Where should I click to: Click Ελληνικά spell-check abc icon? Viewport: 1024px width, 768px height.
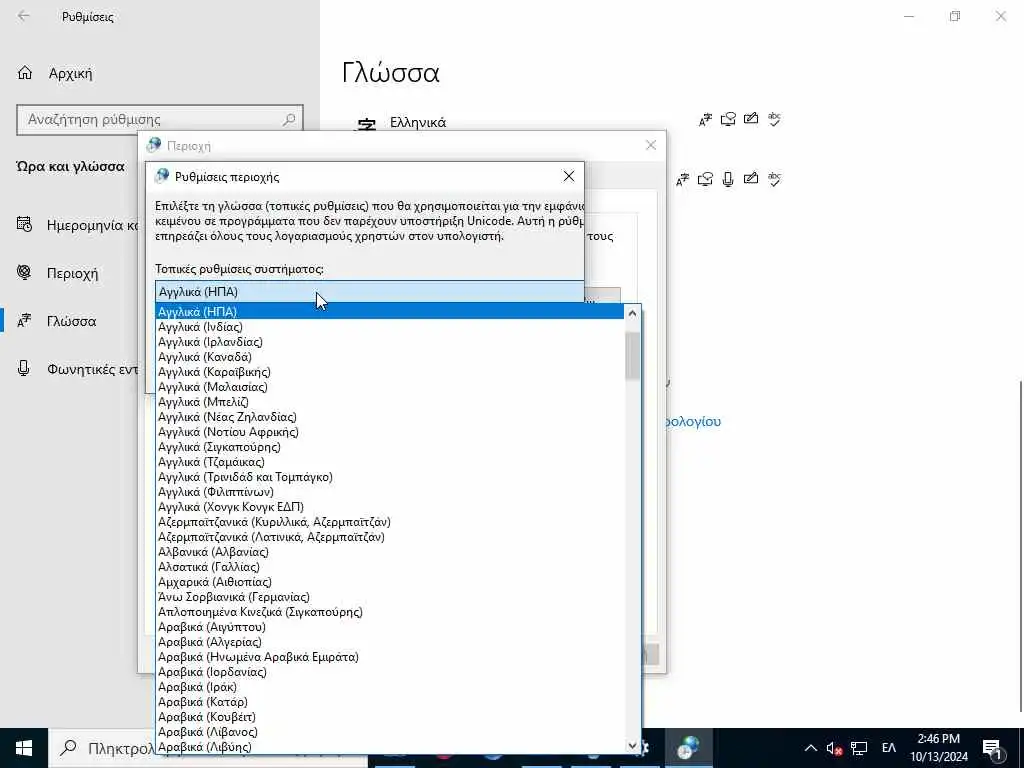click(775, 120)
